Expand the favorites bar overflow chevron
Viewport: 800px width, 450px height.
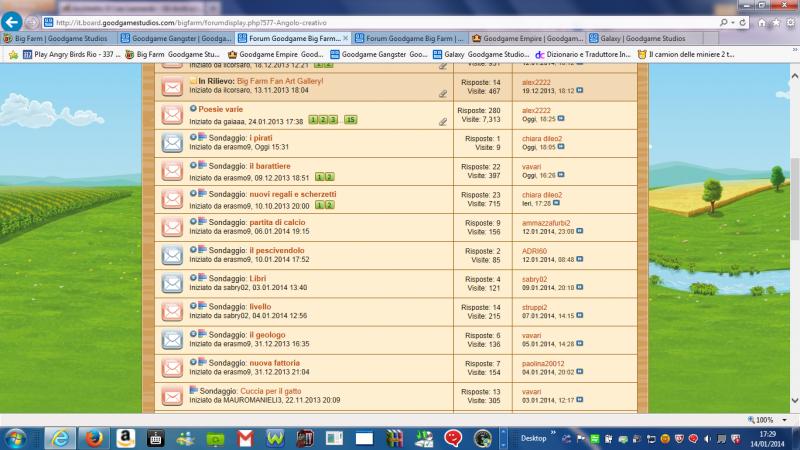[794, 49]
